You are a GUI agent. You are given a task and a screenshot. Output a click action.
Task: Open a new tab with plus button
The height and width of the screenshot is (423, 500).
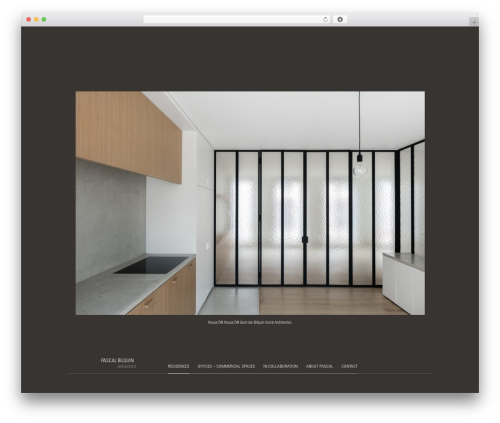(x=474, y=22)
